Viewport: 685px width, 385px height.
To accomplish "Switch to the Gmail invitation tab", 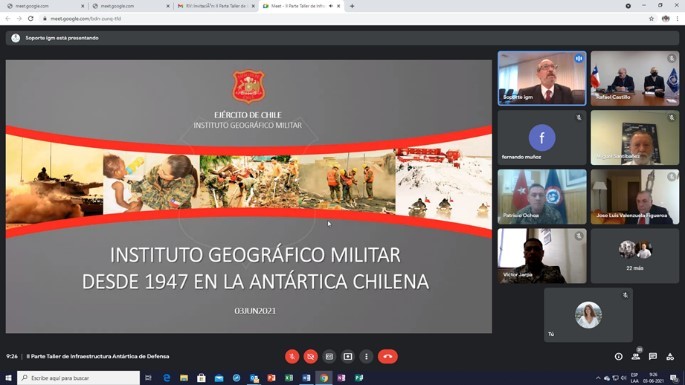I will click(216, 6).
